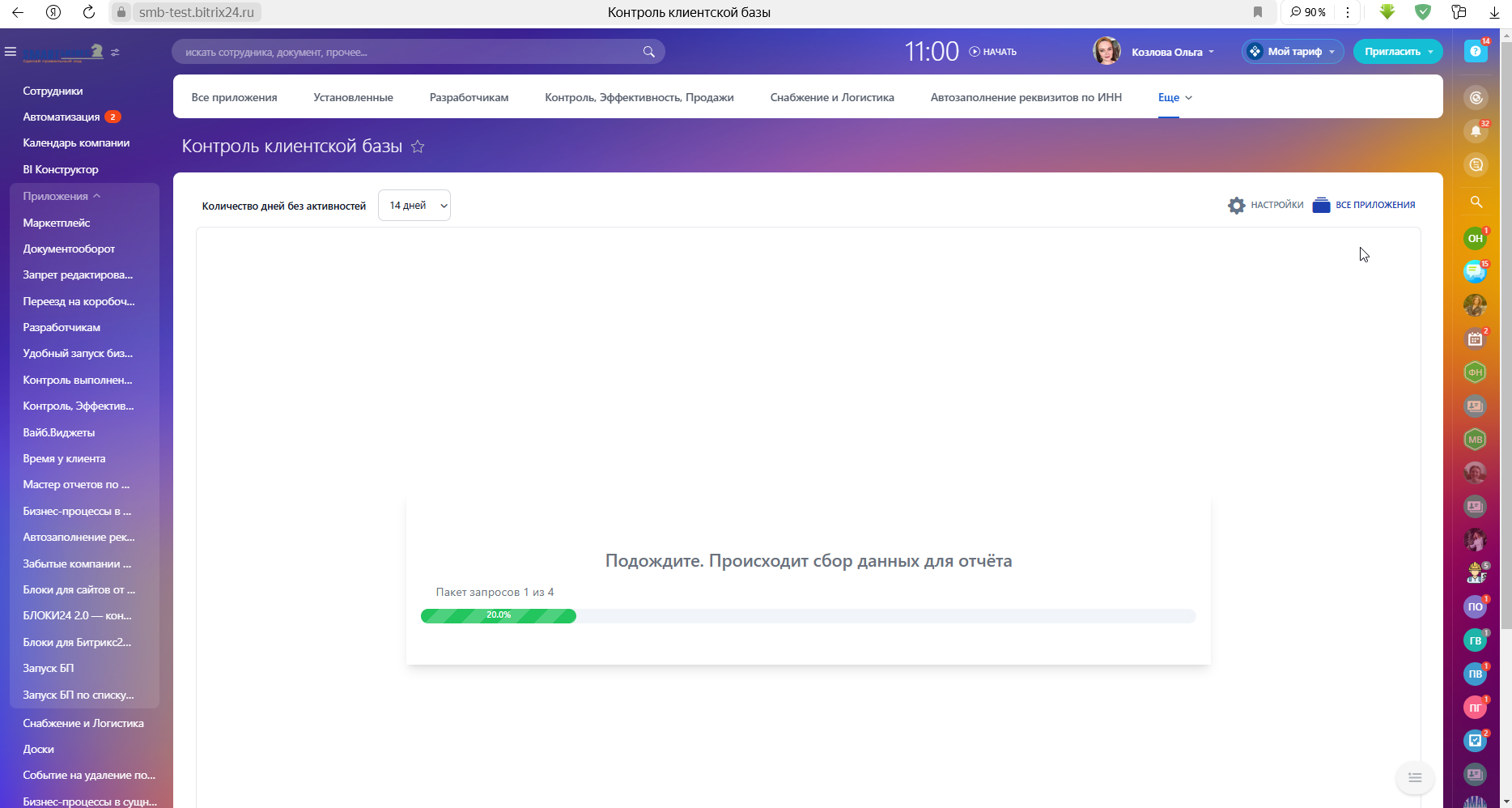Open the calendar icon in right panel
This screenshot has width=1512, height=808.
click(x=1476, y=339)
